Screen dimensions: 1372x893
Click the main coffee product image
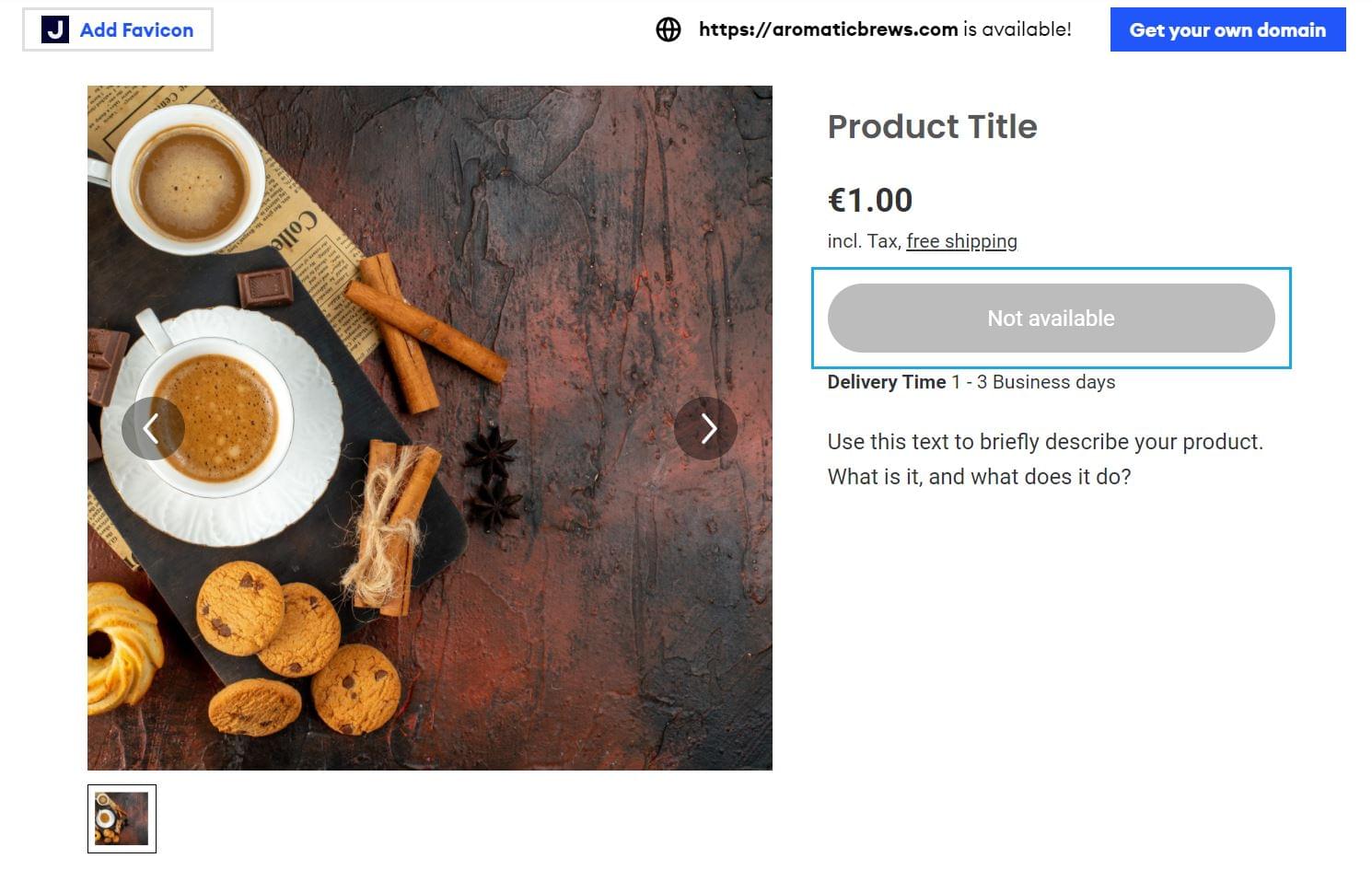coord(430,428)
